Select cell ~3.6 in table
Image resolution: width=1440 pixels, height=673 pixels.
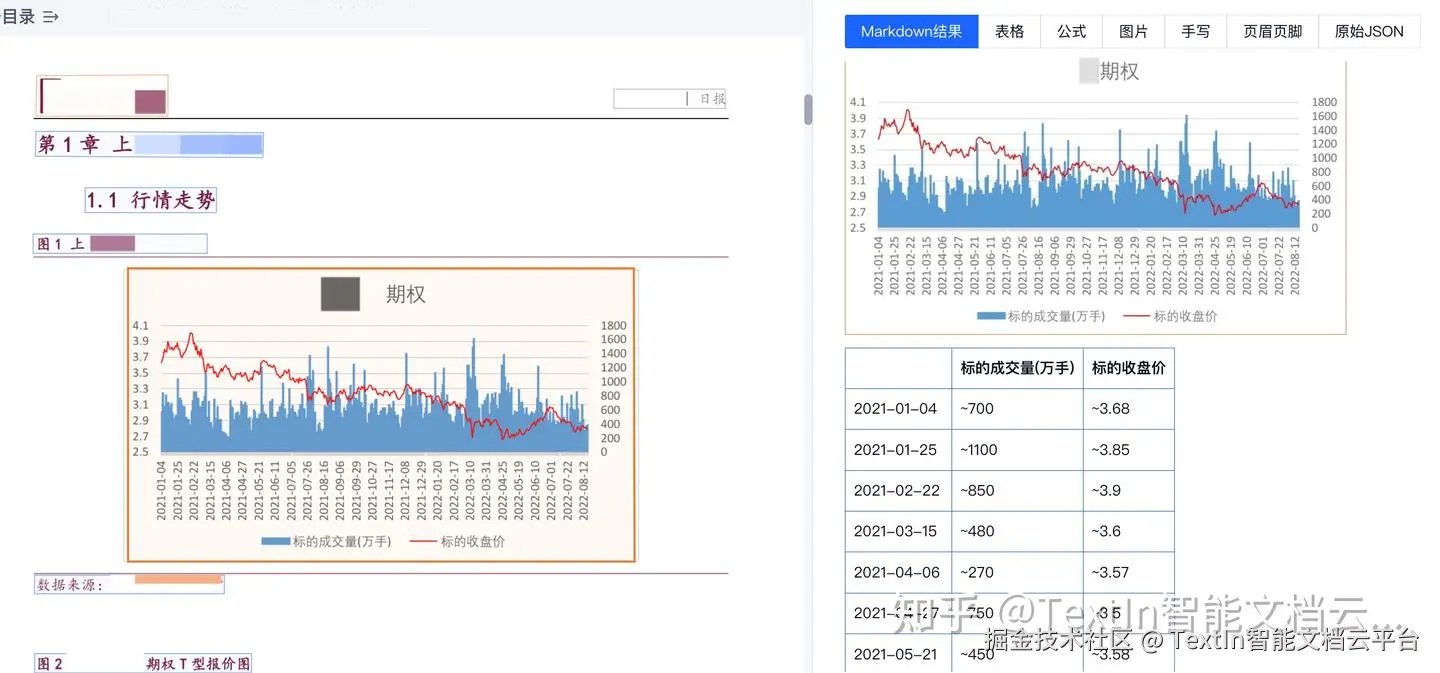(1128, 532)
